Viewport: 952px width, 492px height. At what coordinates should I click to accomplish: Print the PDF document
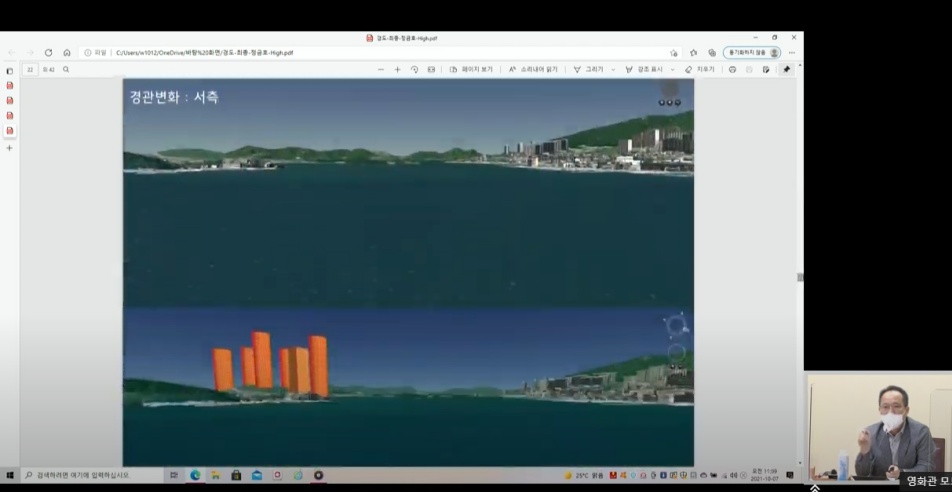pyautogui.click(x=733, y=70)
